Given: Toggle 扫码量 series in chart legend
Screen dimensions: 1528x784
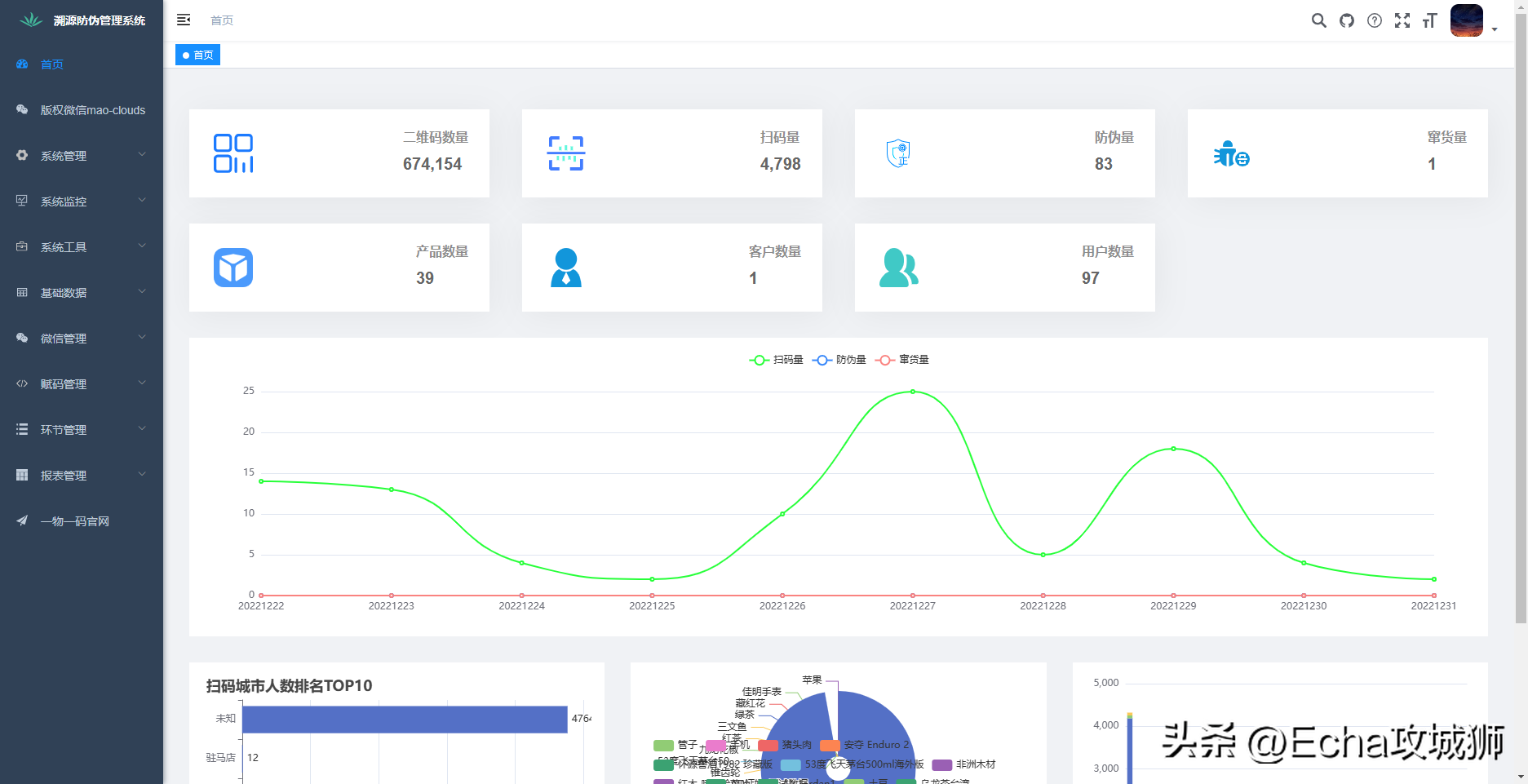Looking at the screenshot, I should click(x=777, y=360).
